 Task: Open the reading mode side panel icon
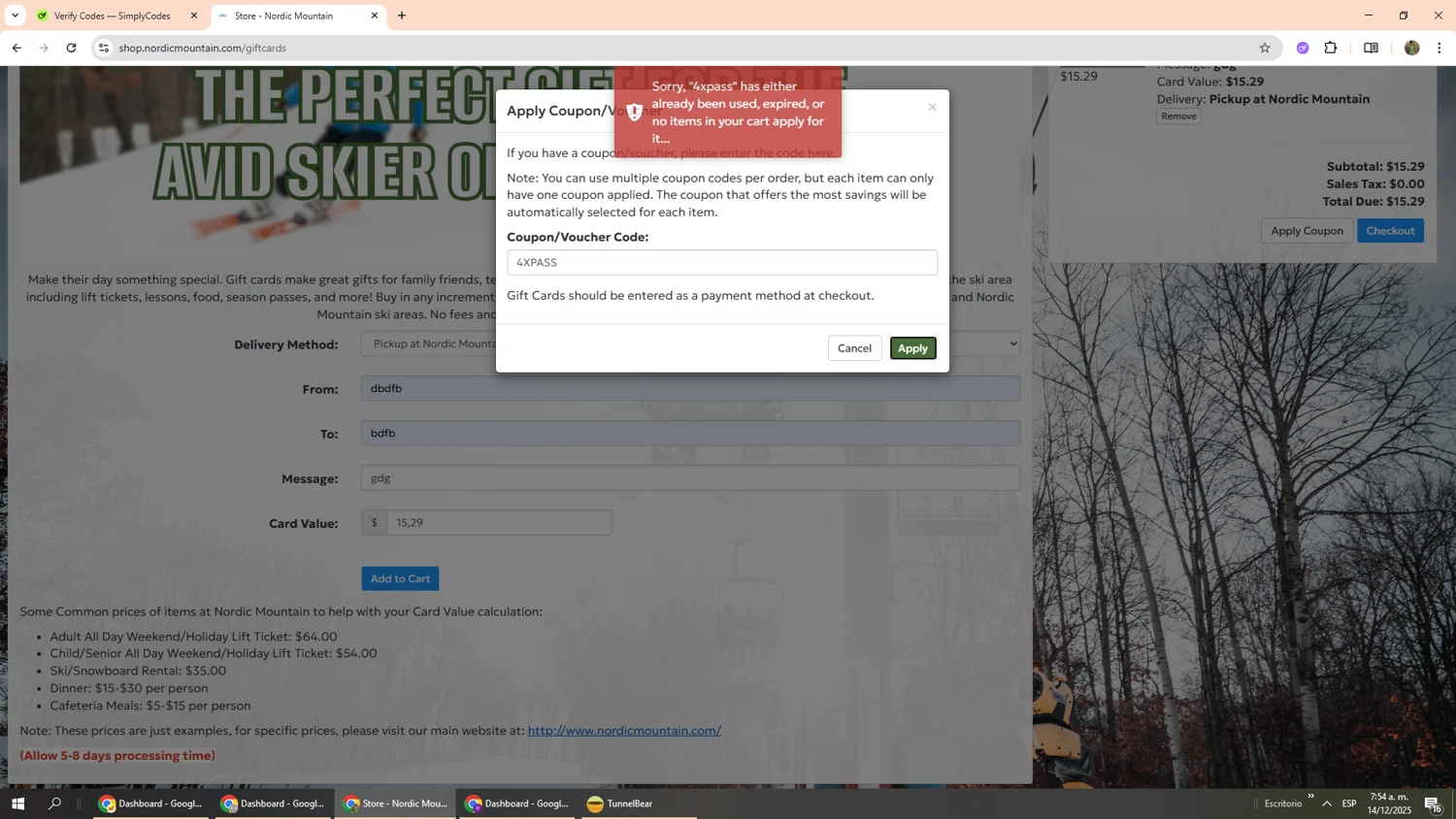[1371, 48]
